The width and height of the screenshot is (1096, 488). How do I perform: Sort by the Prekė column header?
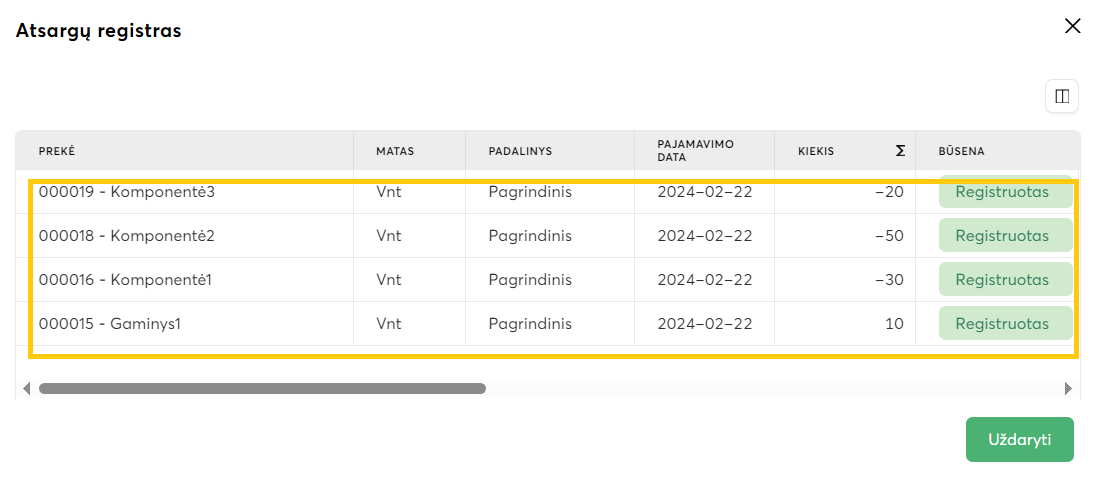tap(57, 151)
